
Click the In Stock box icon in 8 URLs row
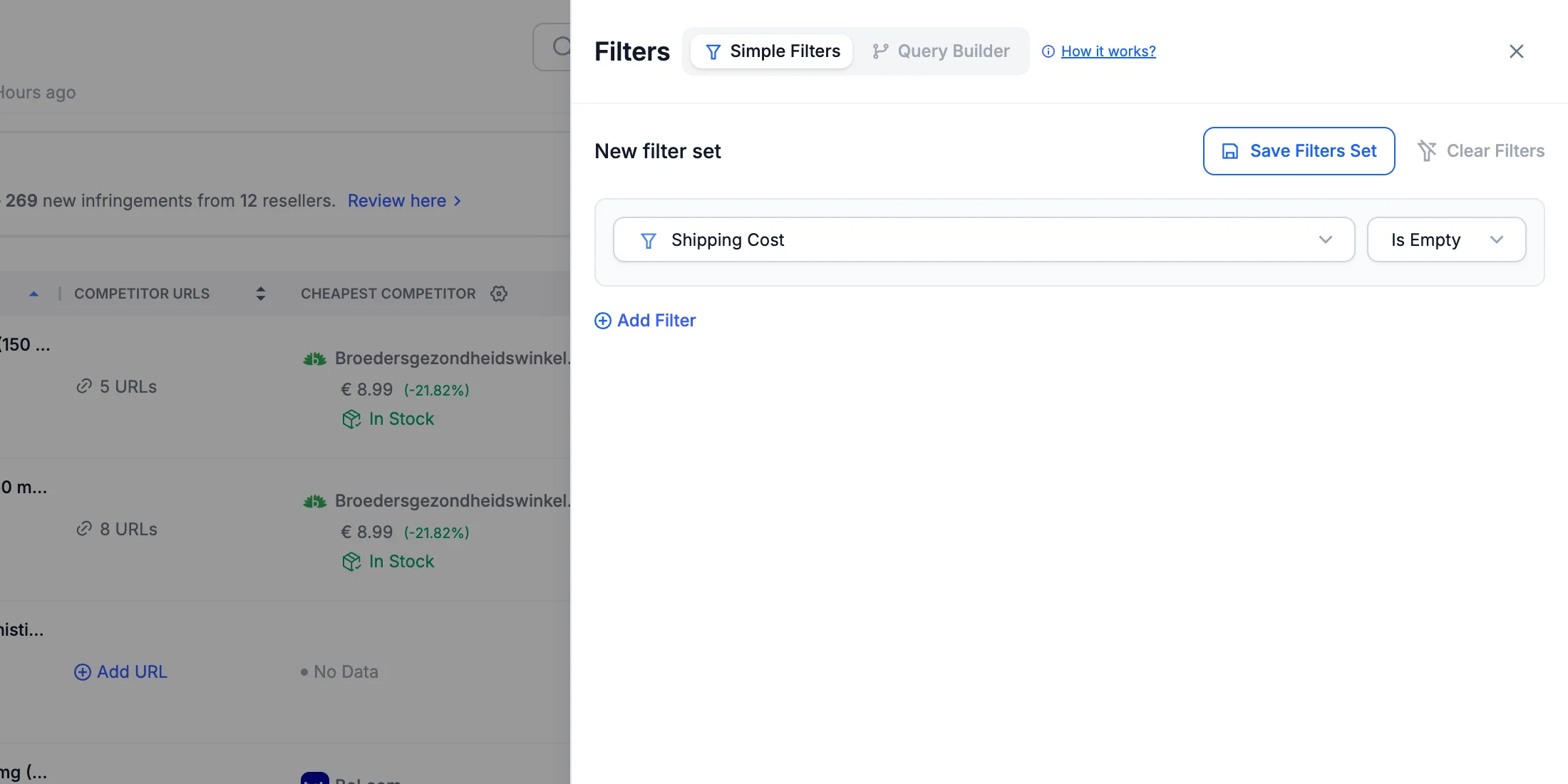pos(351,562)
